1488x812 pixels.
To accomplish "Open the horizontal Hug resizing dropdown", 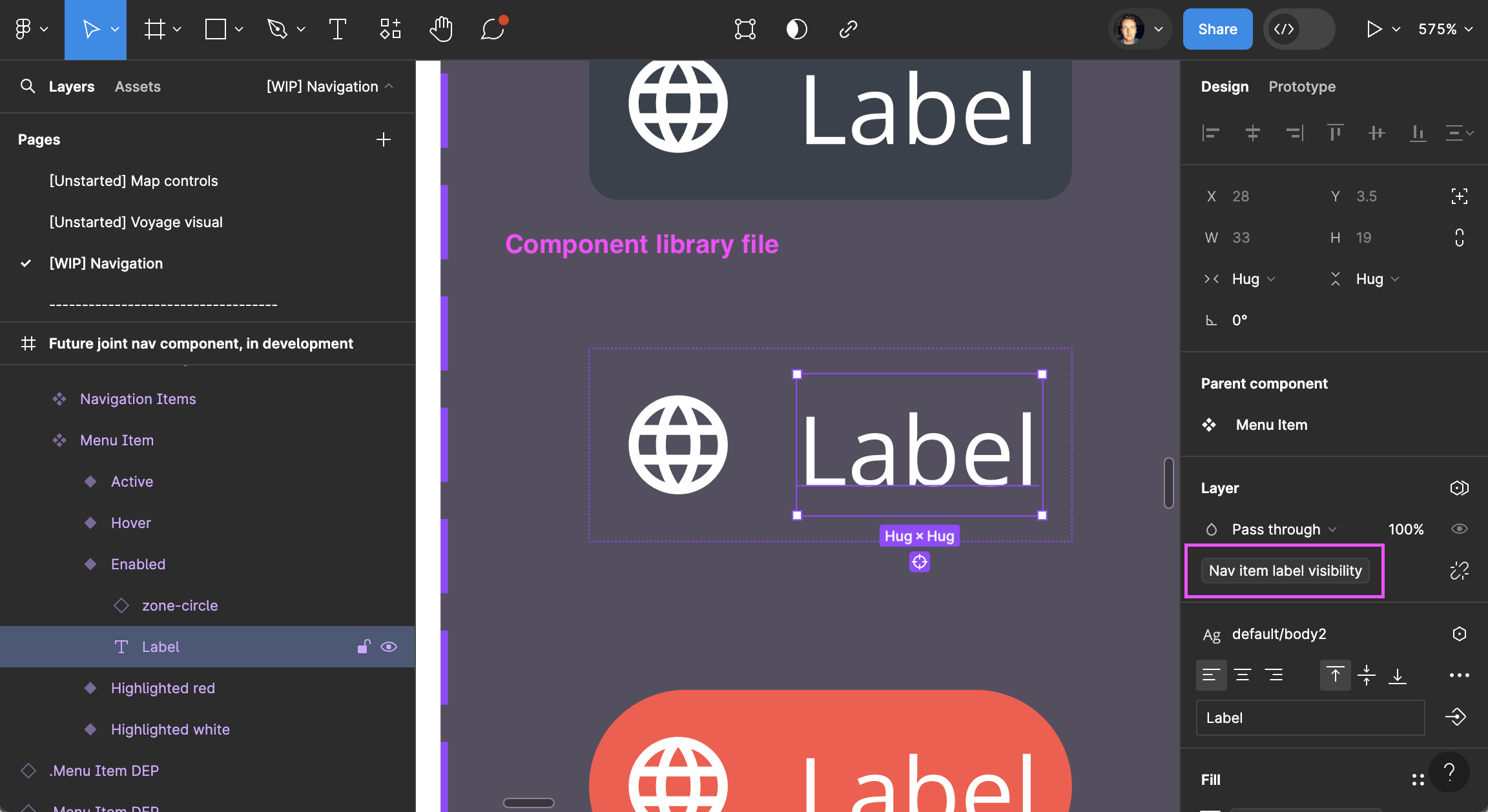I will click(x=1253, y=279).
